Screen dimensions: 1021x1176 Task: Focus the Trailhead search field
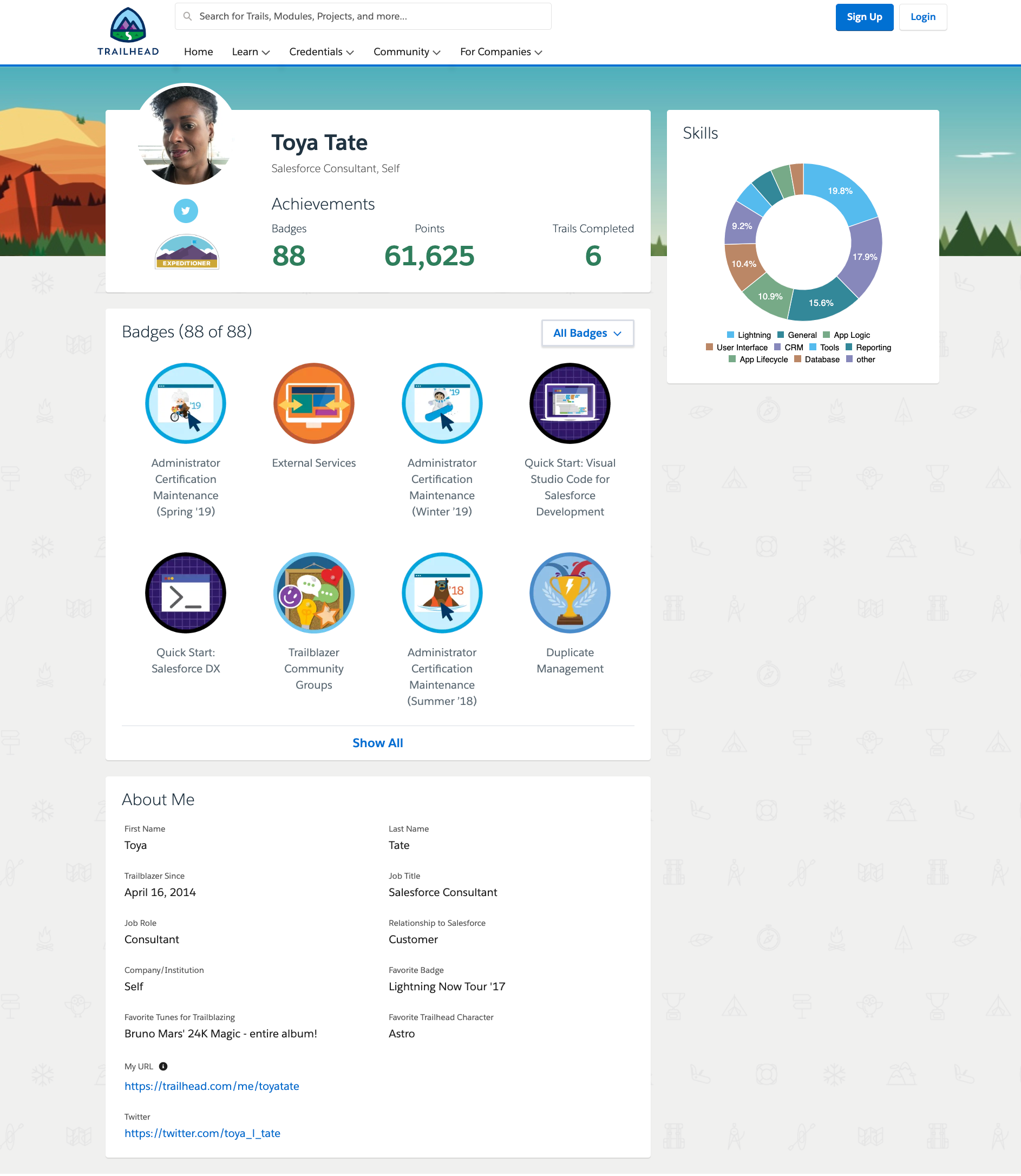(363, 17)
